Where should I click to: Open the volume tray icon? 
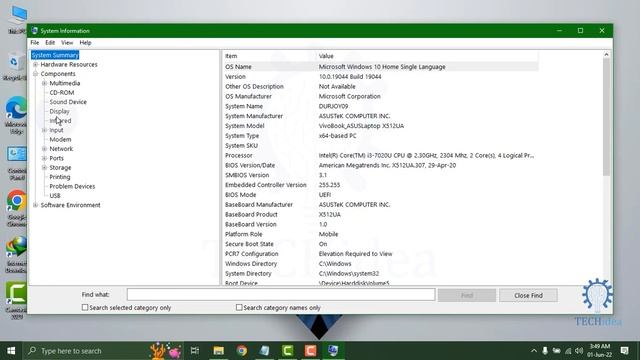pyautogui.click(x=579, y=351)
